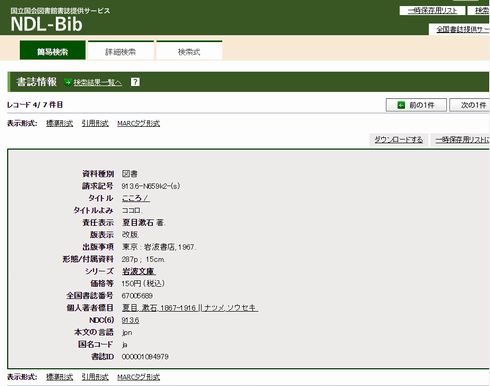Open 一時保存用リスト at top right
Image resolution: width=490 pixels, height=386 pixels.
click(432, 11)
